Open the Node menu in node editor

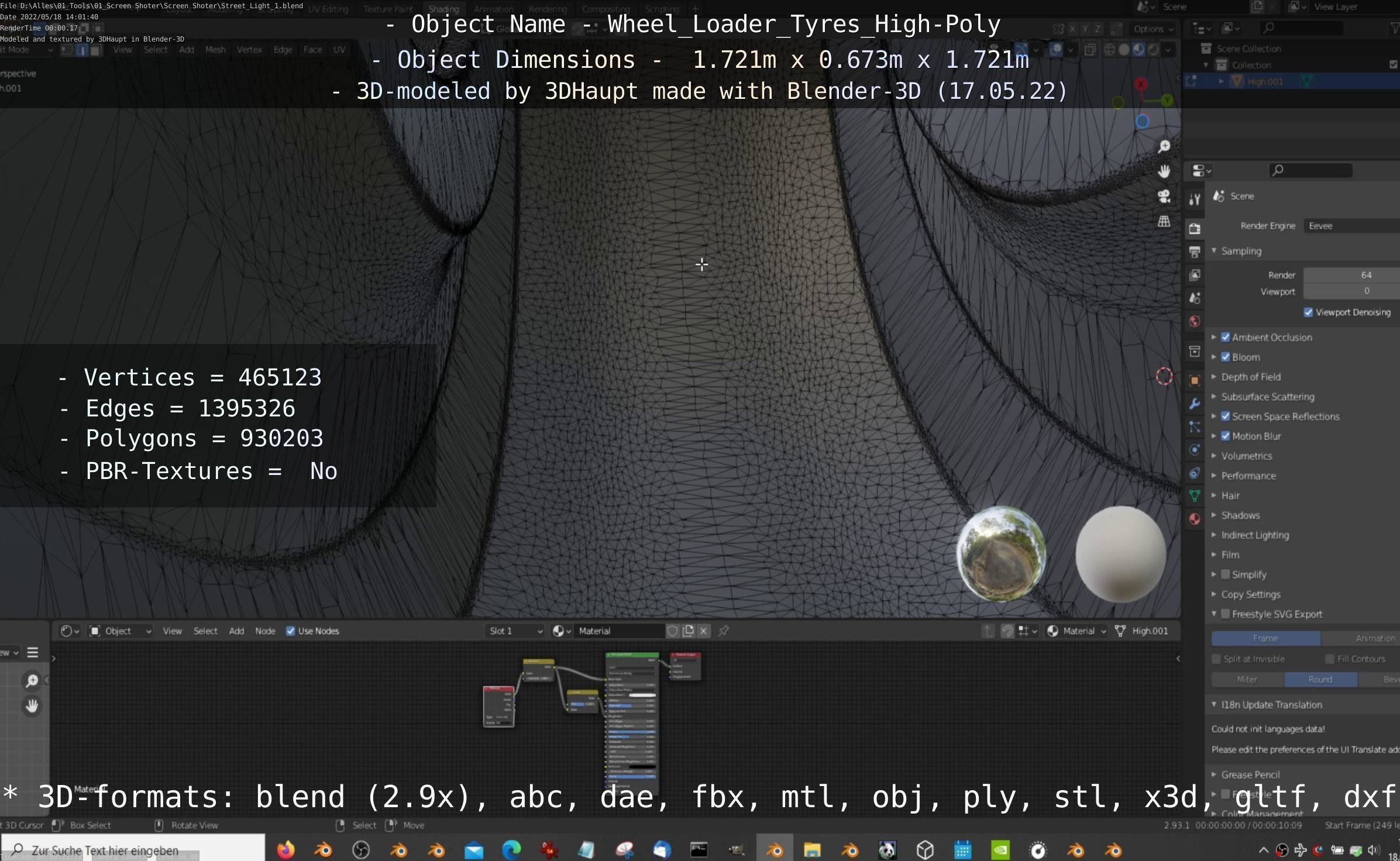[x=265, y=631]
